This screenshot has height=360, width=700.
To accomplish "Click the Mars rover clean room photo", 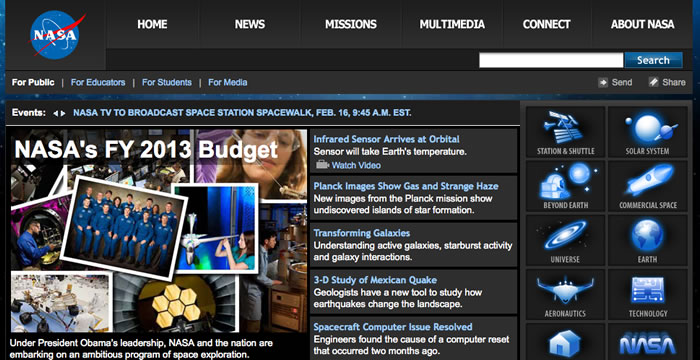I will point(61,302).
